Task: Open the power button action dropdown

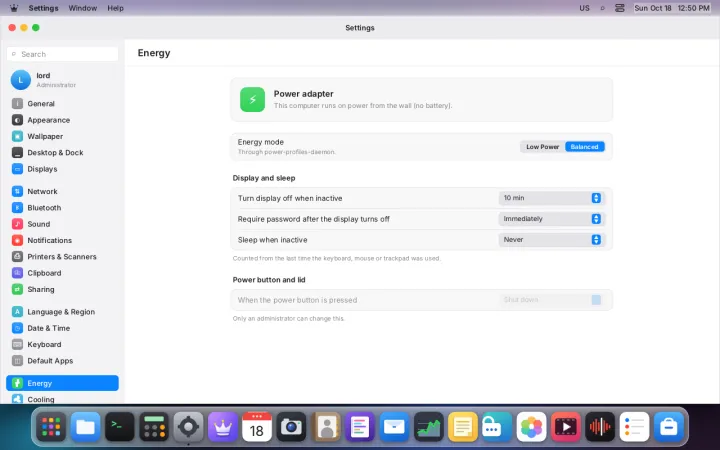Action: coord(551,300)
